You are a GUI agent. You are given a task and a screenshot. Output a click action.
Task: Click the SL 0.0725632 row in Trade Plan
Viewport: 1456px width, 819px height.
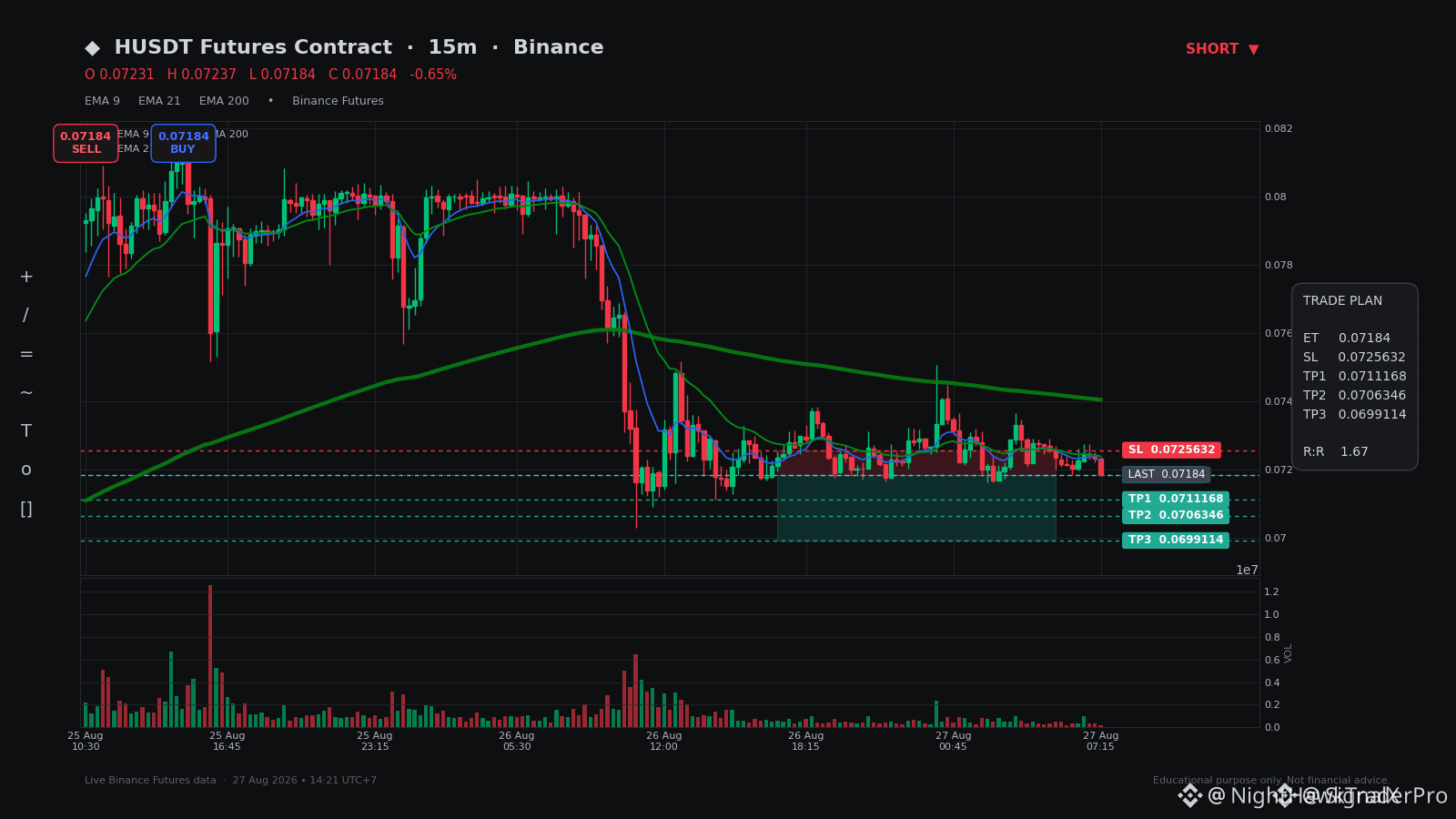pyautogui.click(x=1354, y=357)
